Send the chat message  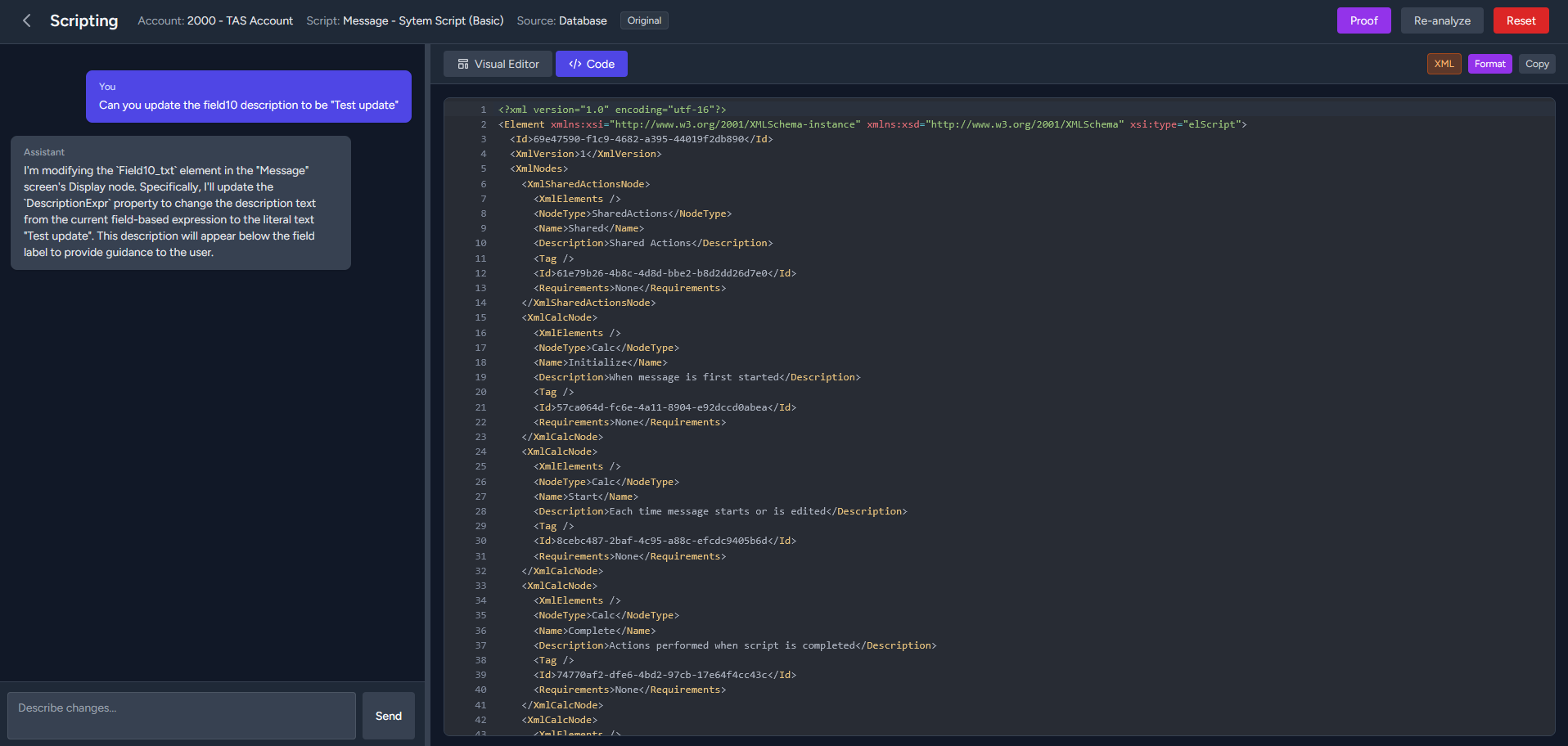pyautogui.click(x=388, y=716)
